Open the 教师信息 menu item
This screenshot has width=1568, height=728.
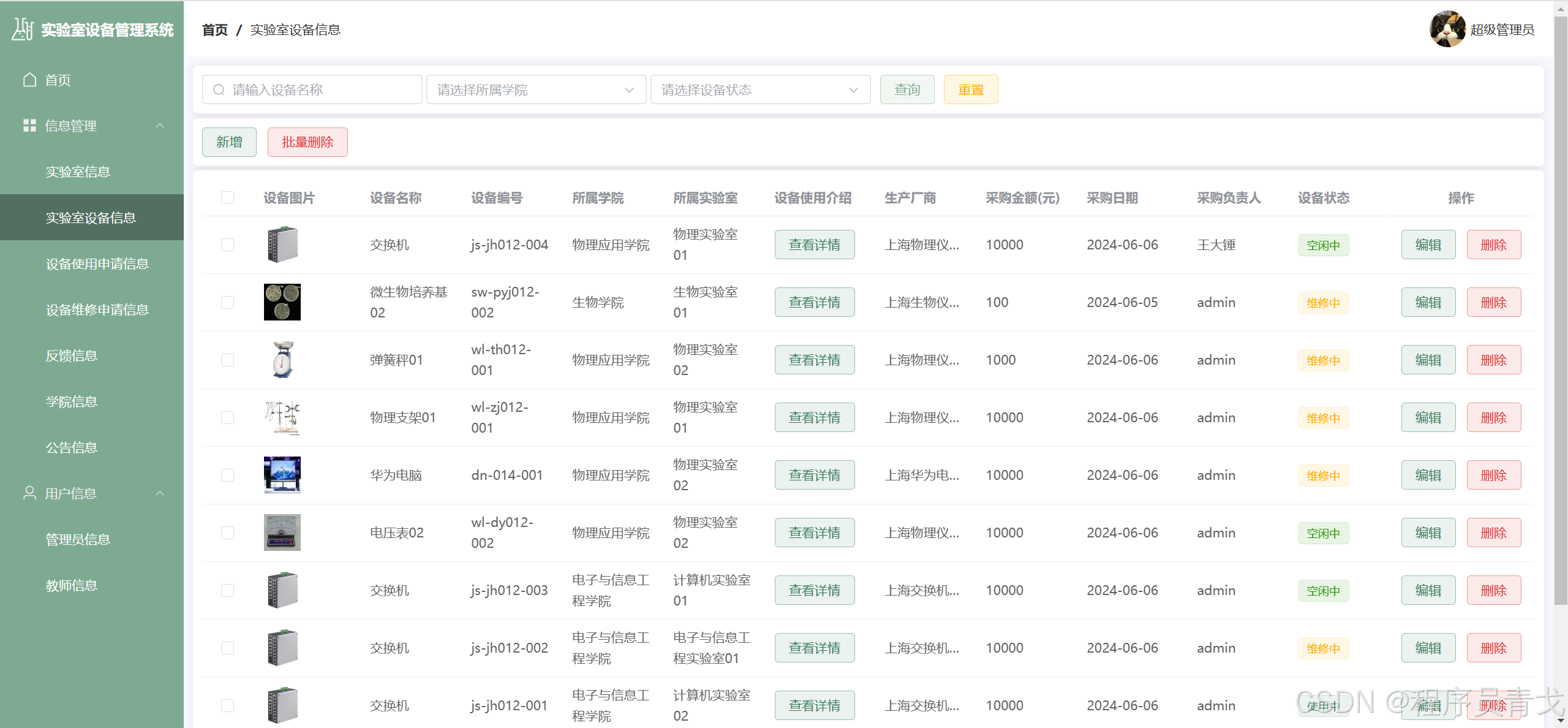tap(72, 585)
